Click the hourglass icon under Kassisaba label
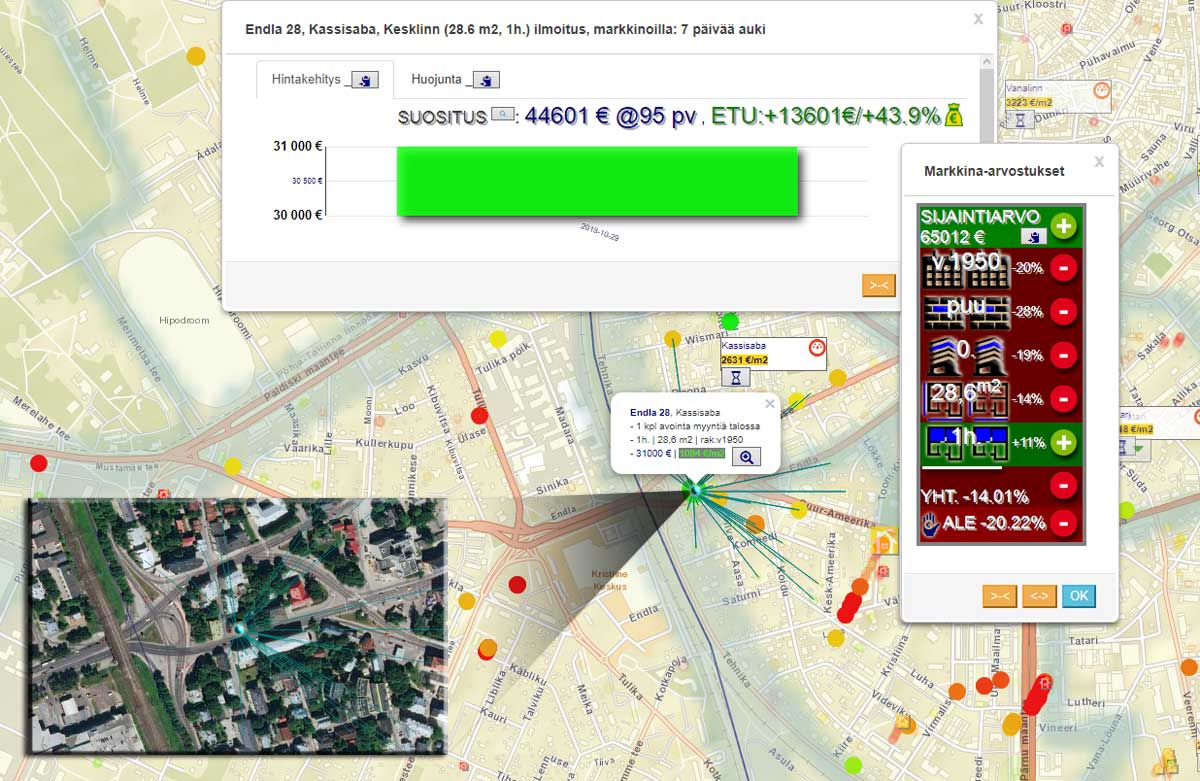 735,378
